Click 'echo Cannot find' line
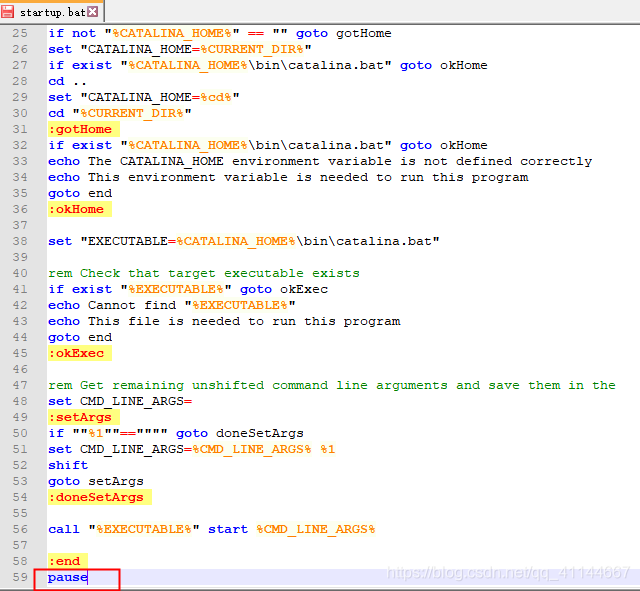The width and height of the screenshot is (640, 591). [x=172, y=305]
